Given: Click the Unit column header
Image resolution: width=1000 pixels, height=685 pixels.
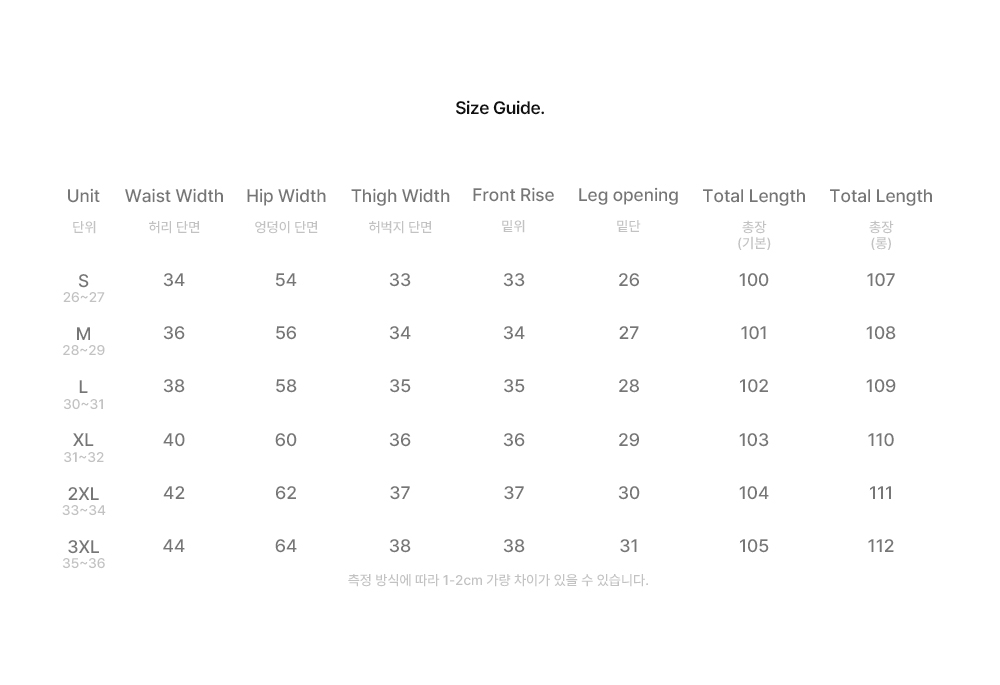Looking at the screenshot, I should 83,196.
